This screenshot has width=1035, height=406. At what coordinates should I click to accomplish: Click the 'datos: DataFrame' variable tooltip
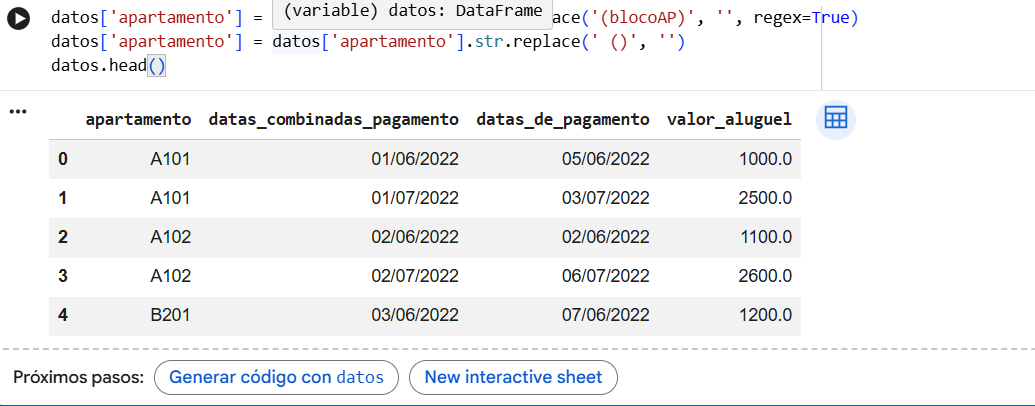tap(413, 13)
